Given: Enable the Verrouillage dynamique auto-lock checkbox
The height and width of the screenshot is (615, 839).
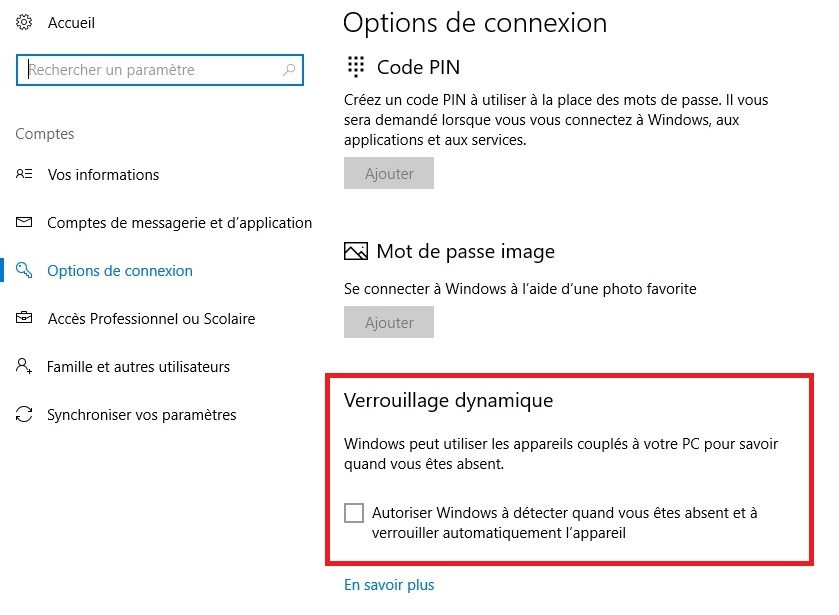Looking at the screenshot, I should [354, 513].
